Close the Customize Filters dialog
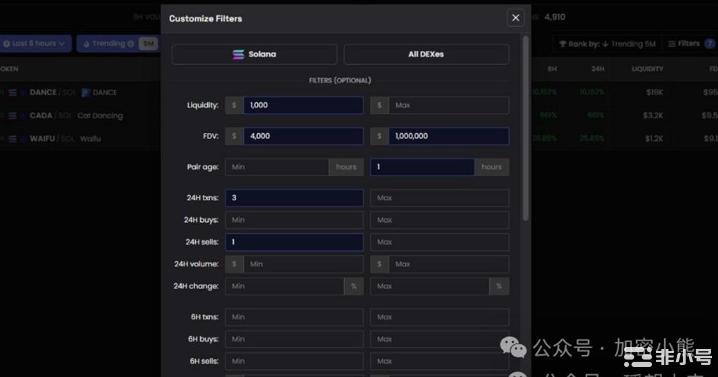718x377 pixels. coord(516,18)
